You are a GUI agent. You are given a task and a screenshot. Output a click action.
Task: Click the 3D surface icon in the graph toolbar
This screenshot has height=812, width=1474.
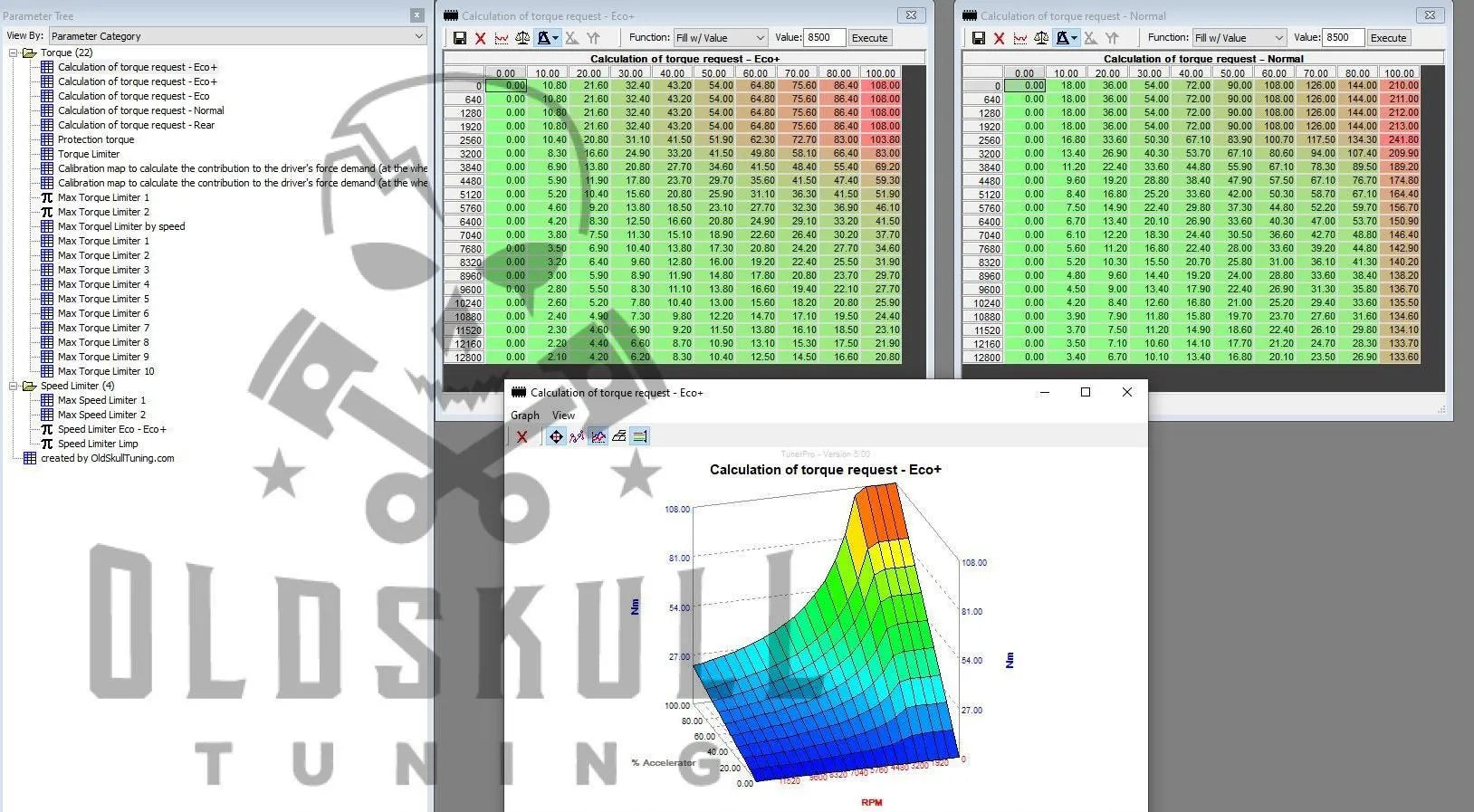click(618, 436)
